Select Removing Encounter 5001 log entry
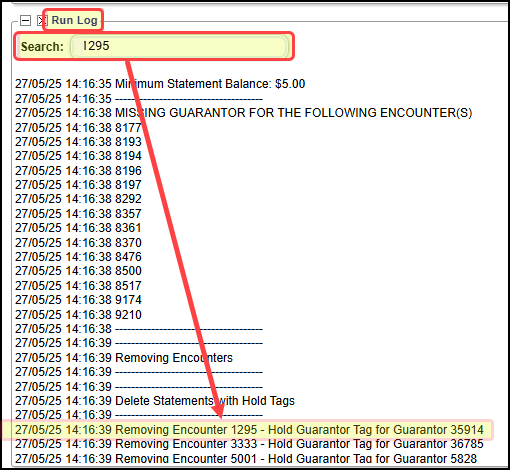This screenshot has height=470, width=510. (246, 459)
